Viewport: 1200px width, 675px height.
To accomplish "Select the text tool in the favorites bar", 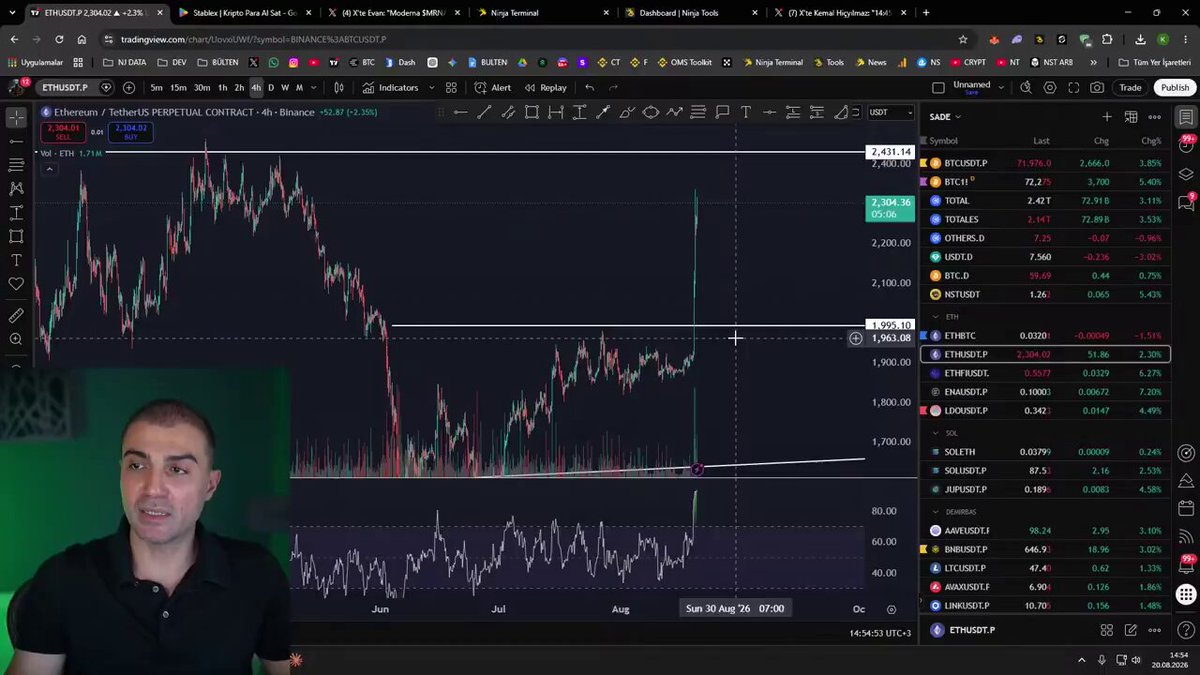I will [x=746, y=112].
